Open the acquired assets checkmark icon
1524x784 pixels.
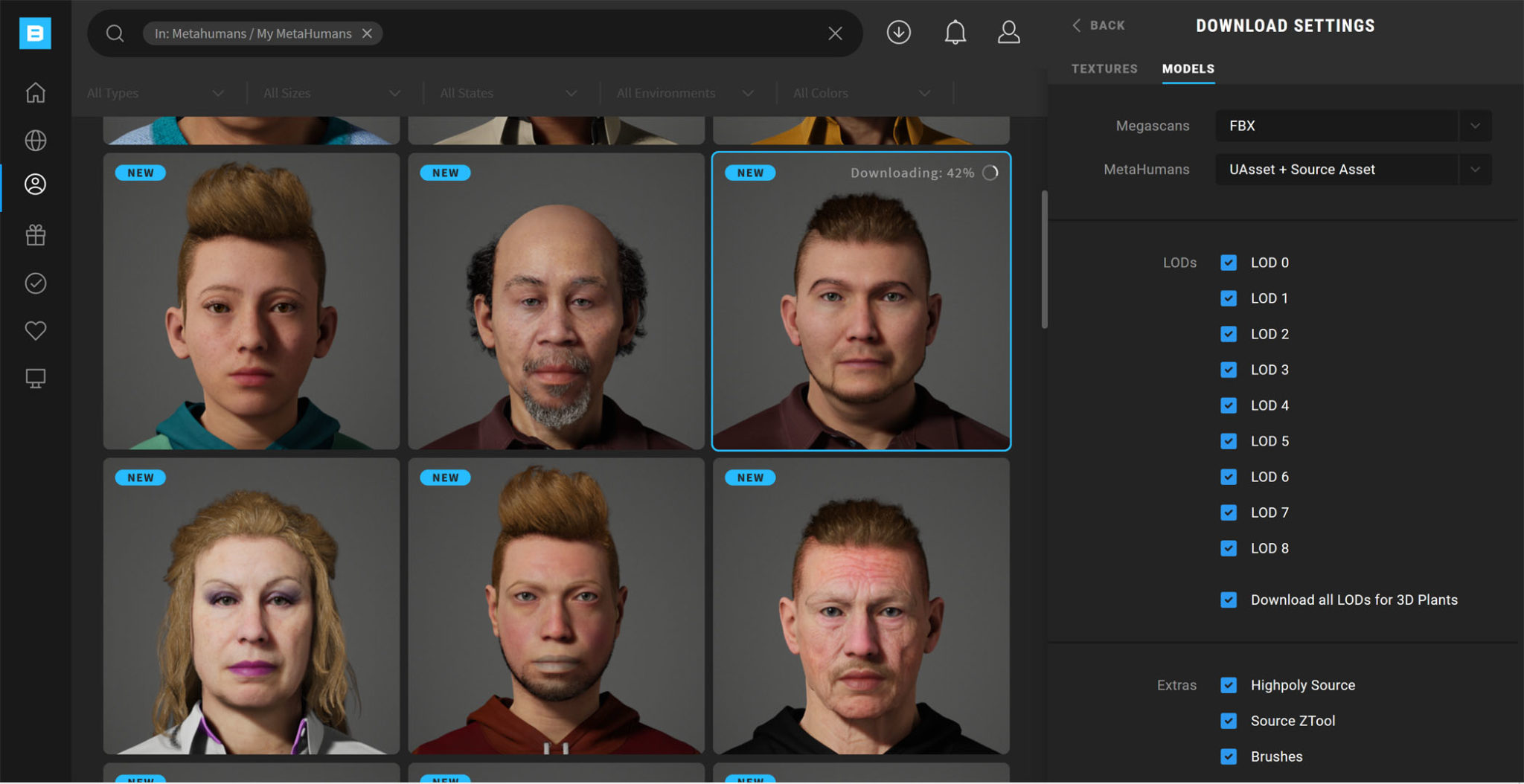pyautogui.click(x=35, y=283)
